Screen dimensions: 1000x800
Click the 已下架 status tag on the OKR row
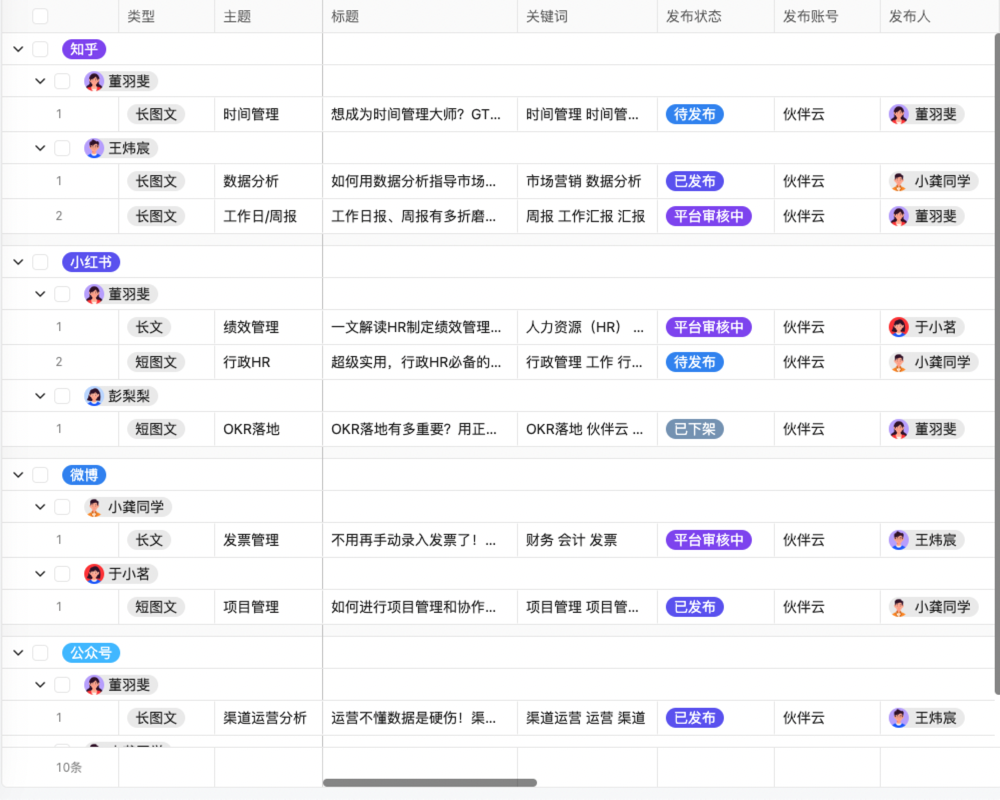(693, 429)
